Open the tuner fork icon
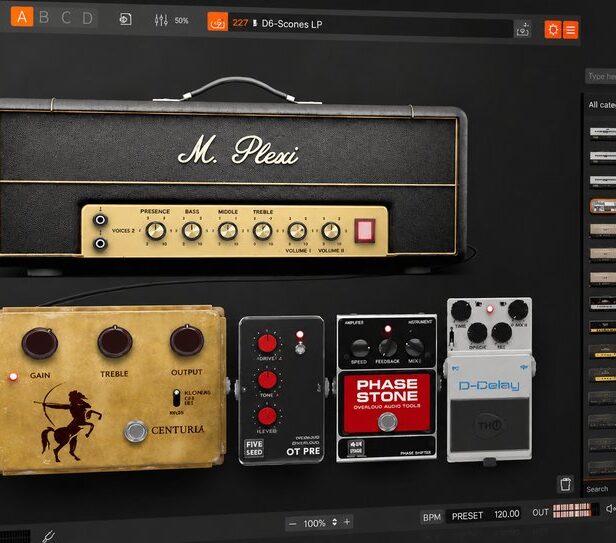The height and width of the screenshot is (543, 616). [49, 537]
